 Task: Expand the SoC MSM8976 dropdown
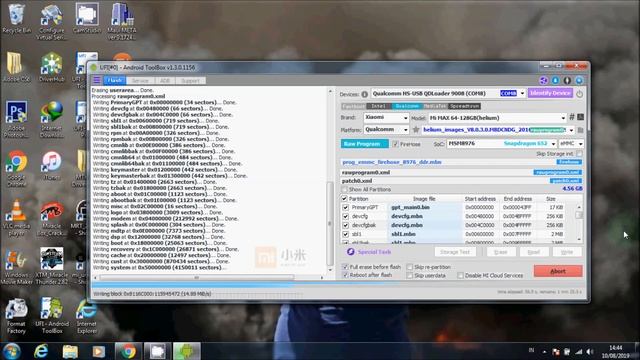pos(553,144)
